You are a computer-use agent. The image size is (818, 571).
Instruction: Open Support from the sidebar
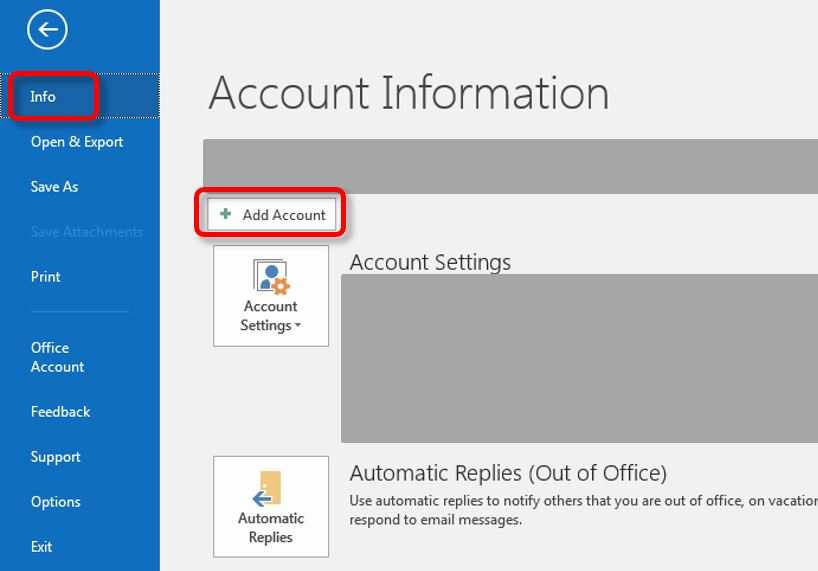pyautogui.click(x=55, y=457)
